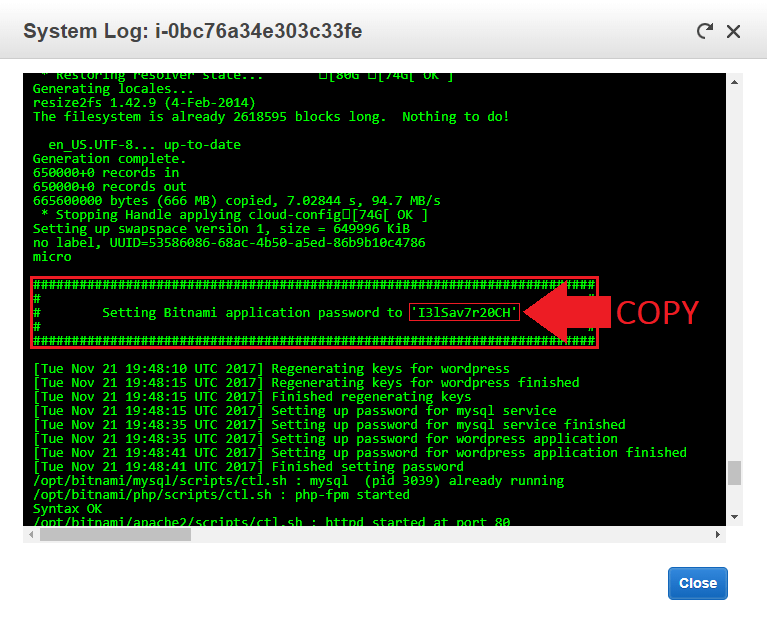Image resolution: width=767 pixels, height=619 pixels.
Task: Click the line '650000+0 records in'
Action: click(106, 173)
